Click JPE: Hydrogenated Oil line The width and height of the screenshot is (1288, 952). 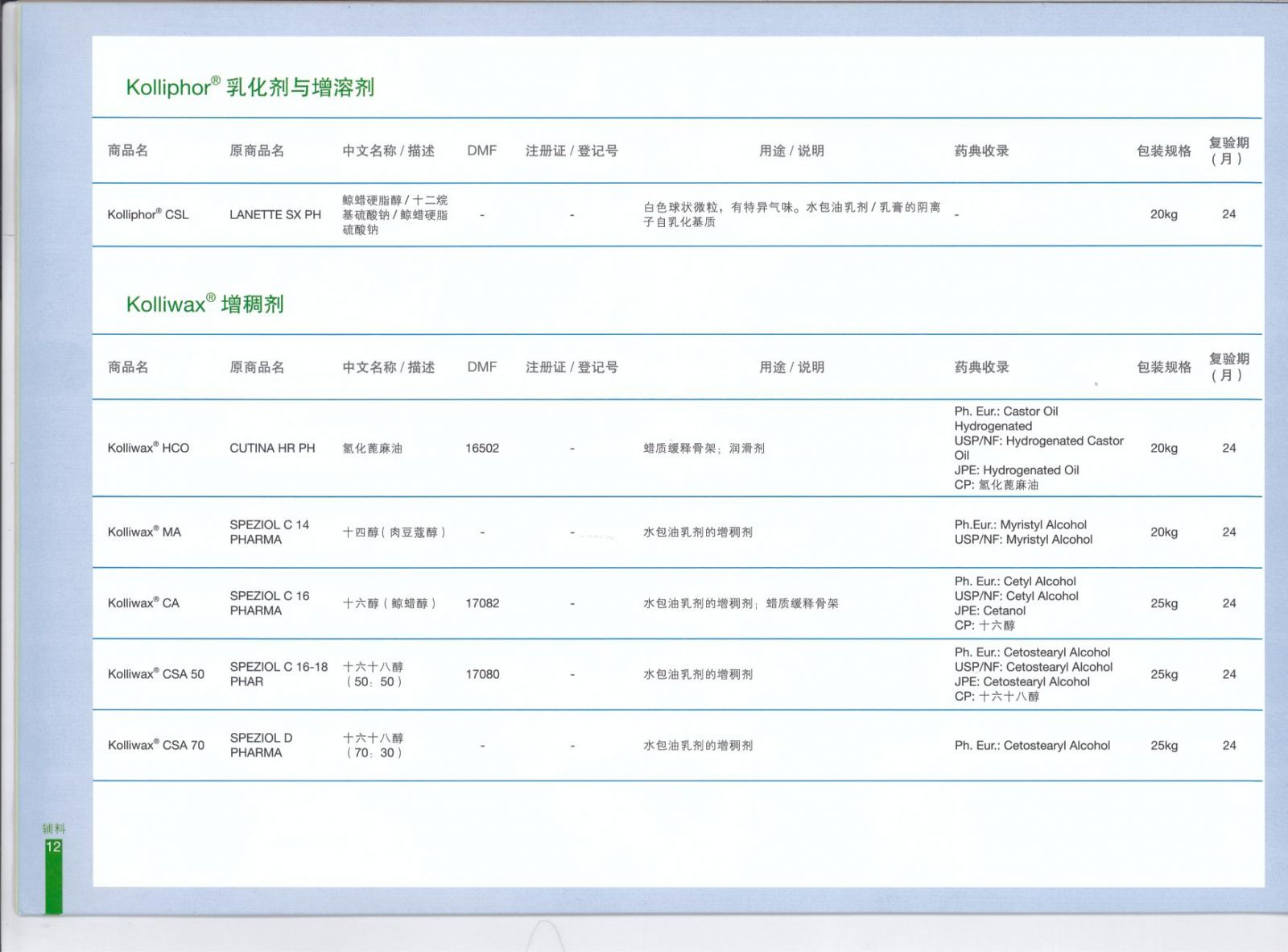tap(1017, 470)
